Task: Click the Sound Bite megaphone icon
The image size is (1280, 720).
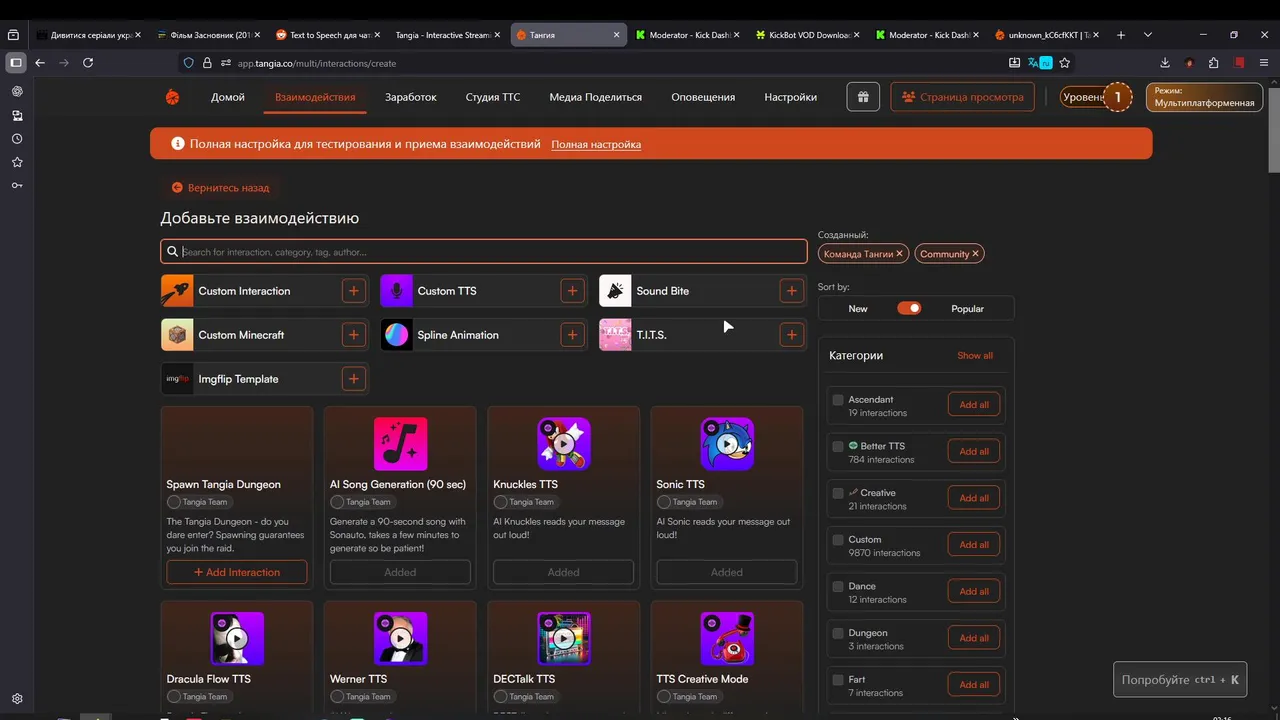Action: point(615,291)
